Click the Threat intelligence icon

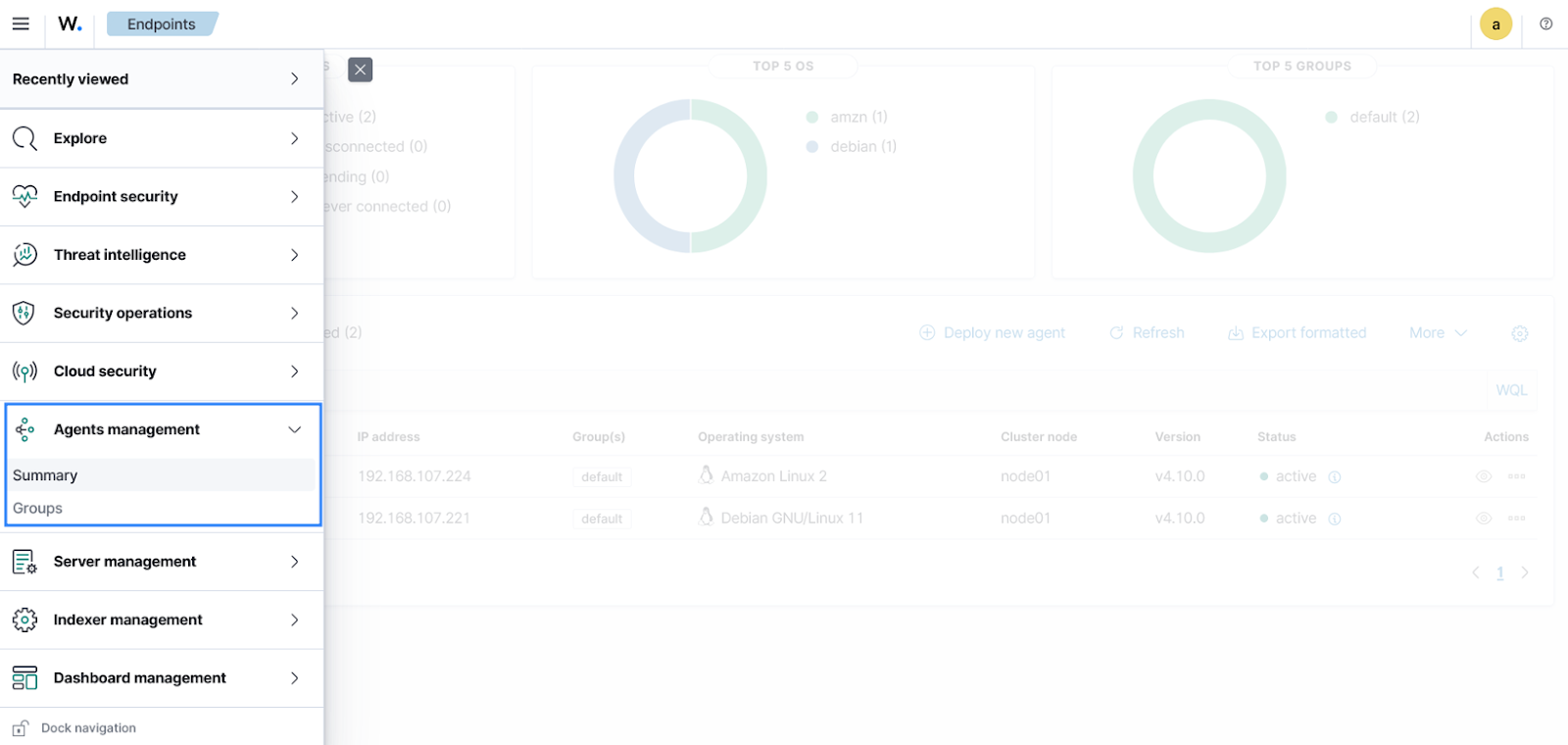pyautogui.click(x=24, y=255)
